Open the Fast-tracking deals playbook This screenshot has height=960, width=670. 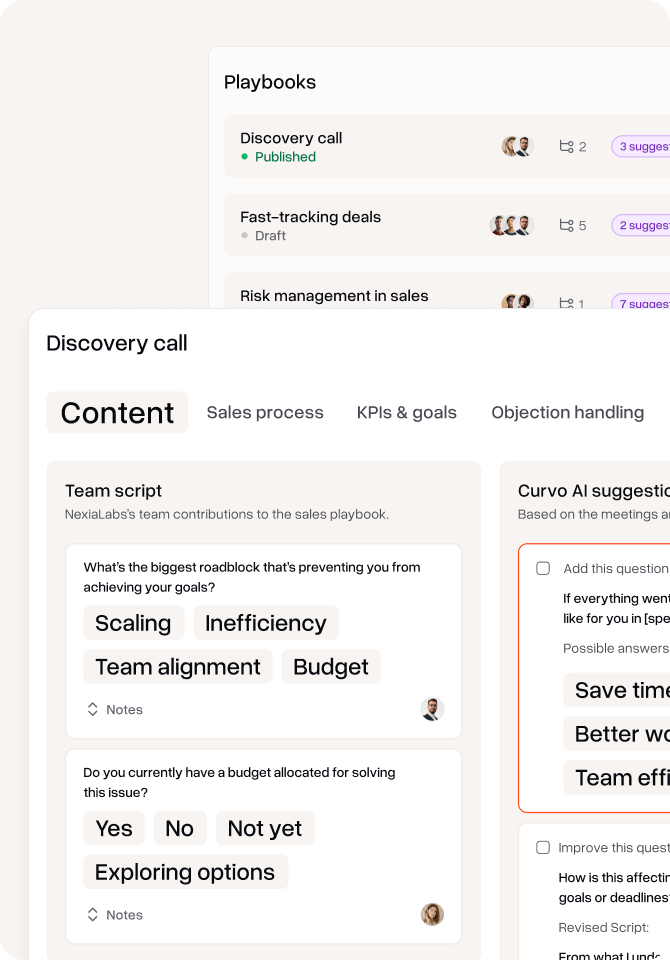coord(310,217)
